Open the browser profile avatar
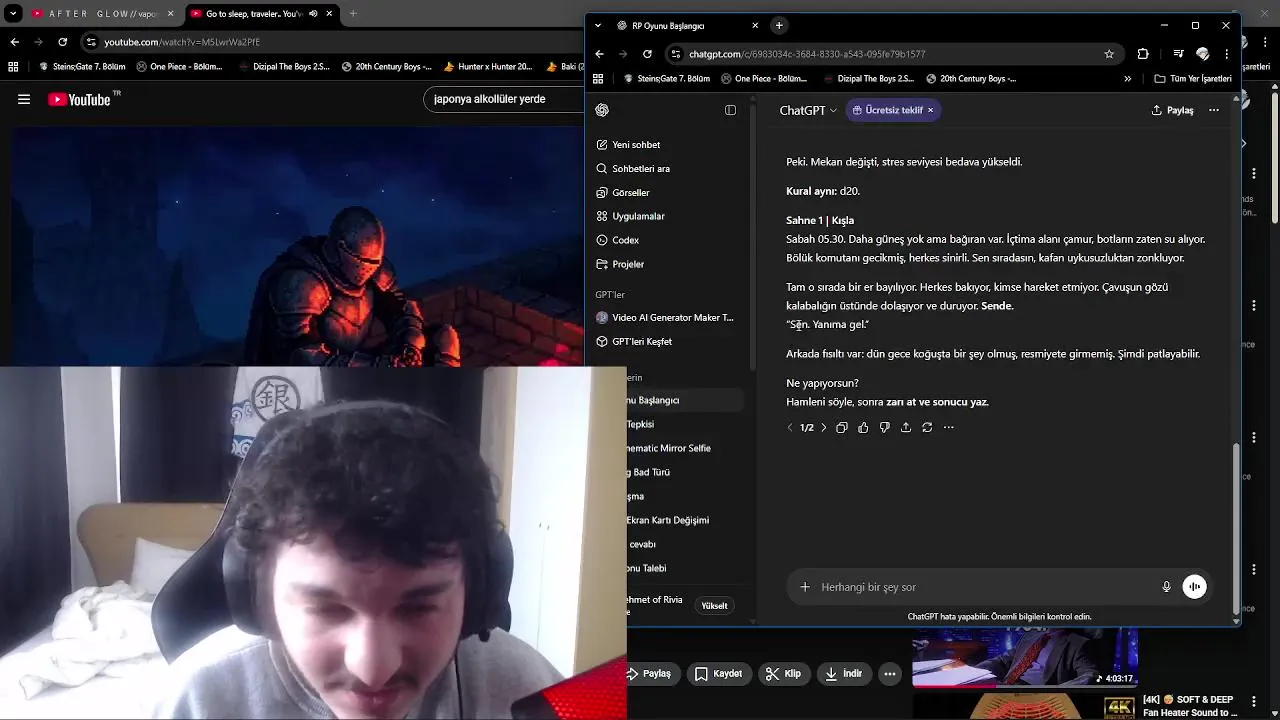This screenshot has width=1280, height=720. click(x=1203, y=54)
